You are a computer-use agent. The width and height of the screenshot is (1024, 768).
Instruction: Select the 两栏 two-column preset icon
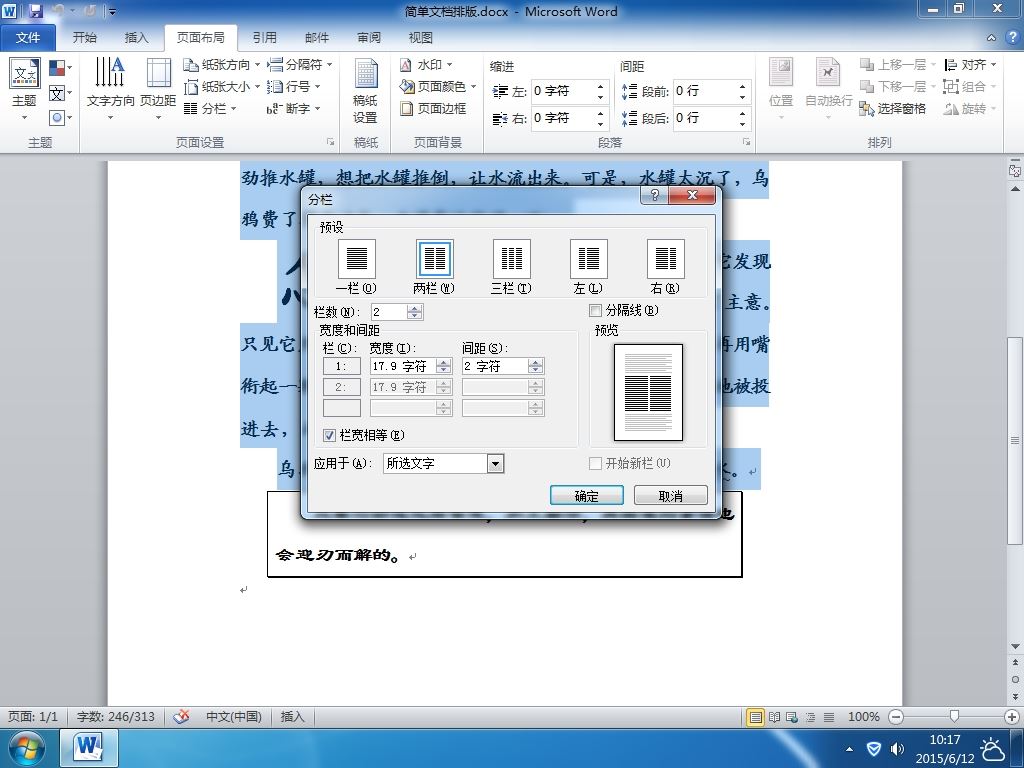434,259
